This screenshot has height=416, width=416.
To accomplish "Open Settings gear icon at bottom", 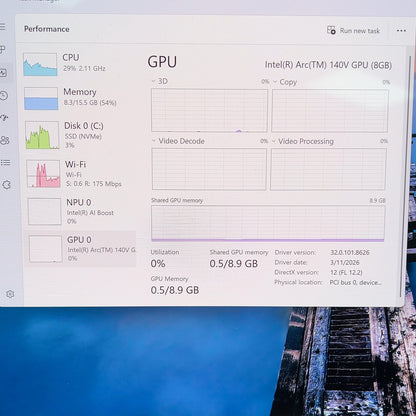I will 10,294.
